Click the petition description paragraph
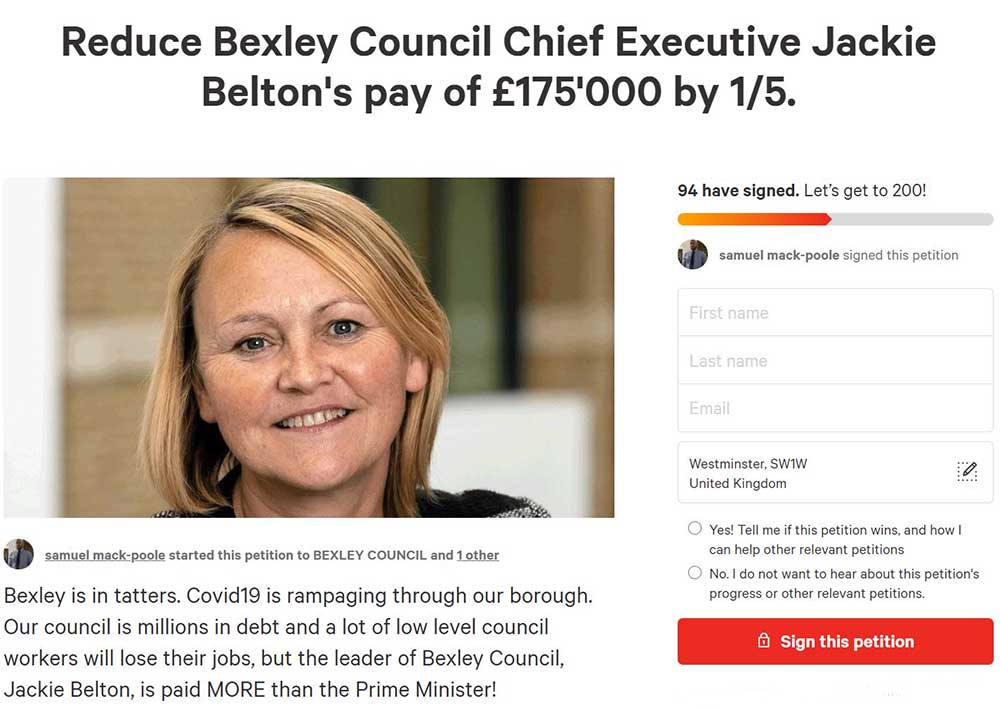 pos(298,642)
